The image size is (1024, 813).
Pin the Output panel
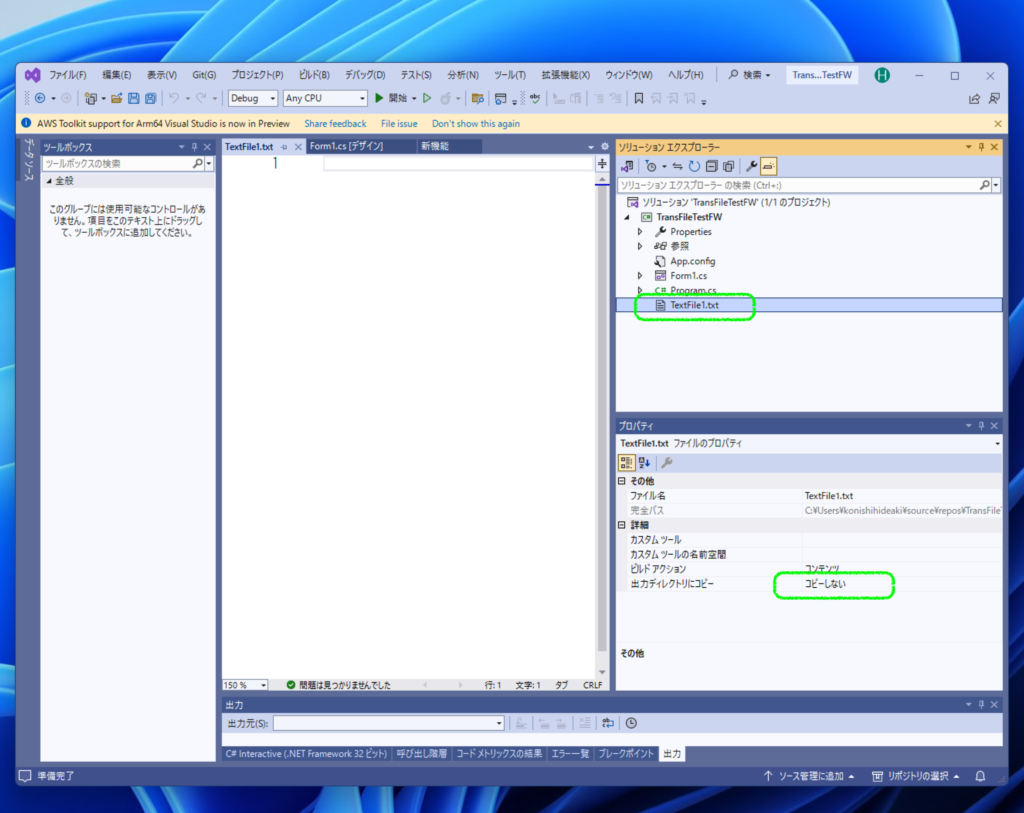pos(981,705)
